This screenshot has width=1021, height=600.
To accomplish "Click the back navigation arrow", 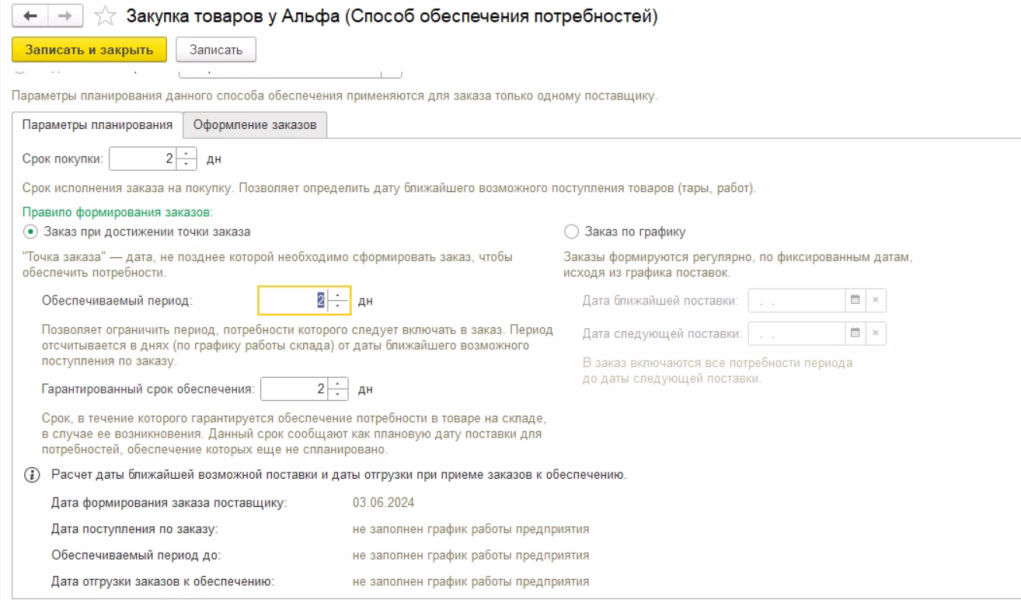I will click(30, 17).
